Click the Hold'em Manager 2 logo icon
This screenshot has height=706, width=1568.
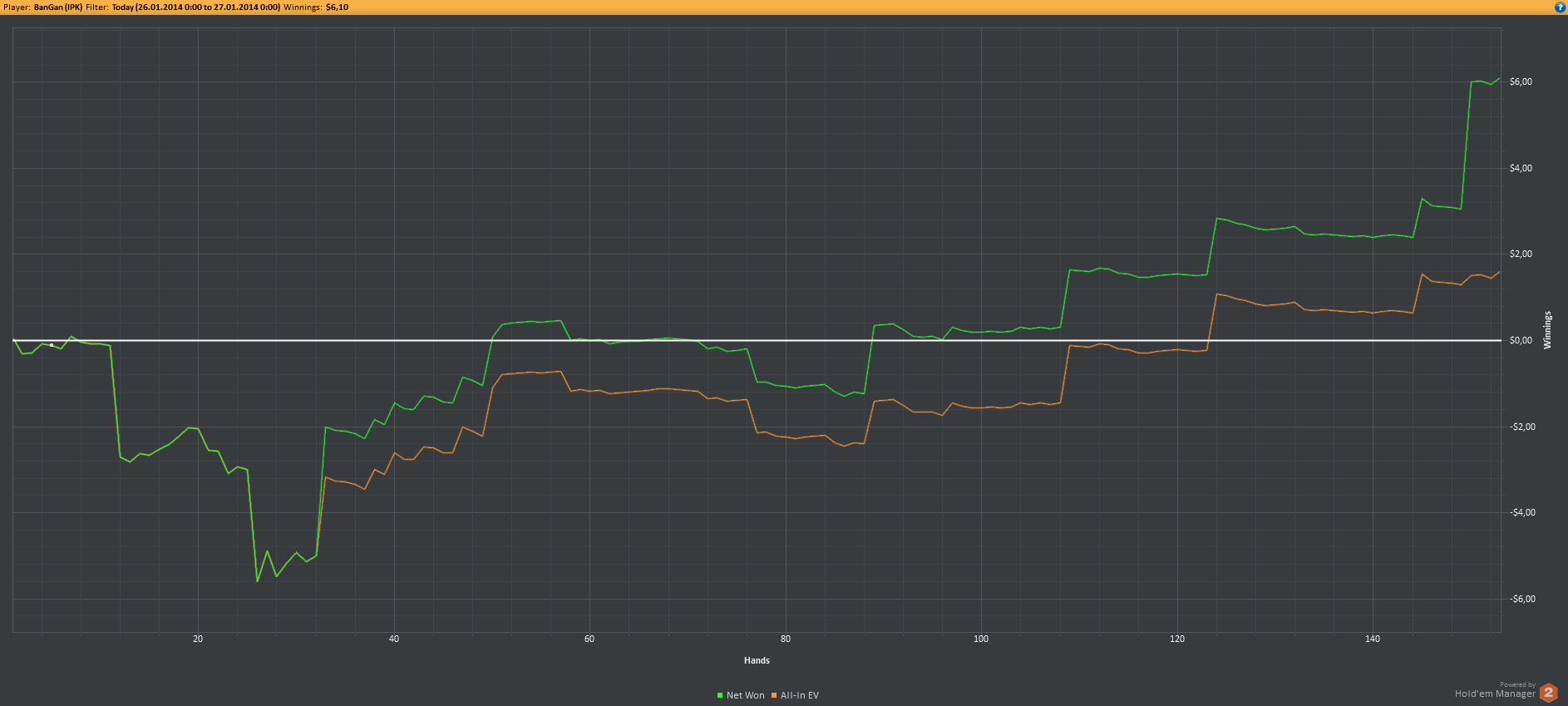(x=1548, y=692)
